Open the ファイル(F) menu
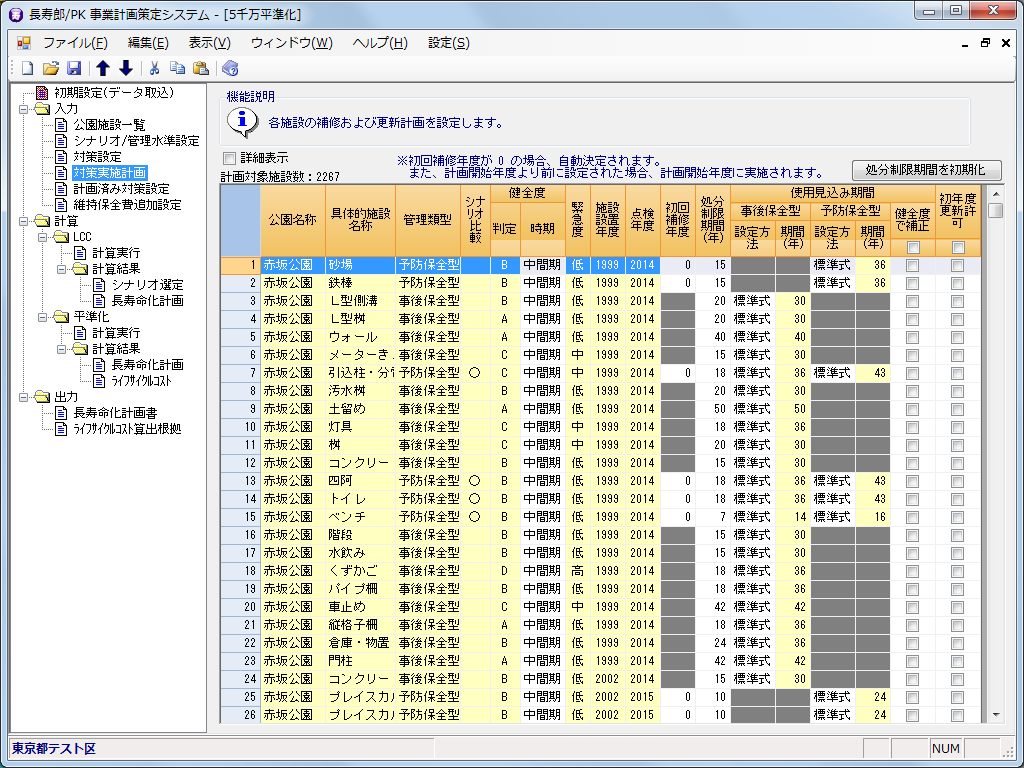Screen dimensions: 1024x768 point(75,43)
